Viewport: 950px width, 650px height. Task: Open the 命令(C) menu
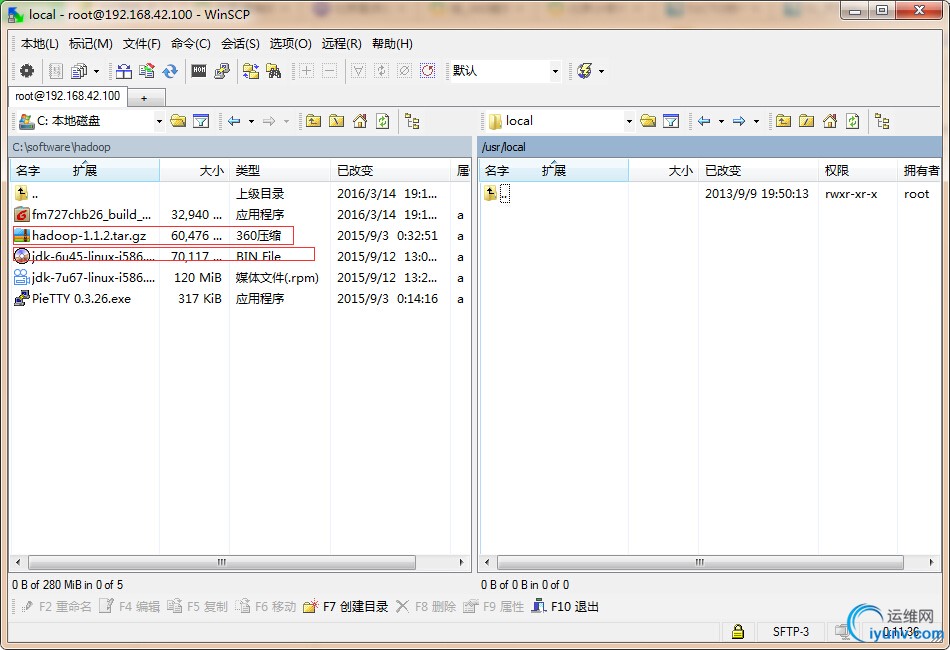[x=191, y=44]
